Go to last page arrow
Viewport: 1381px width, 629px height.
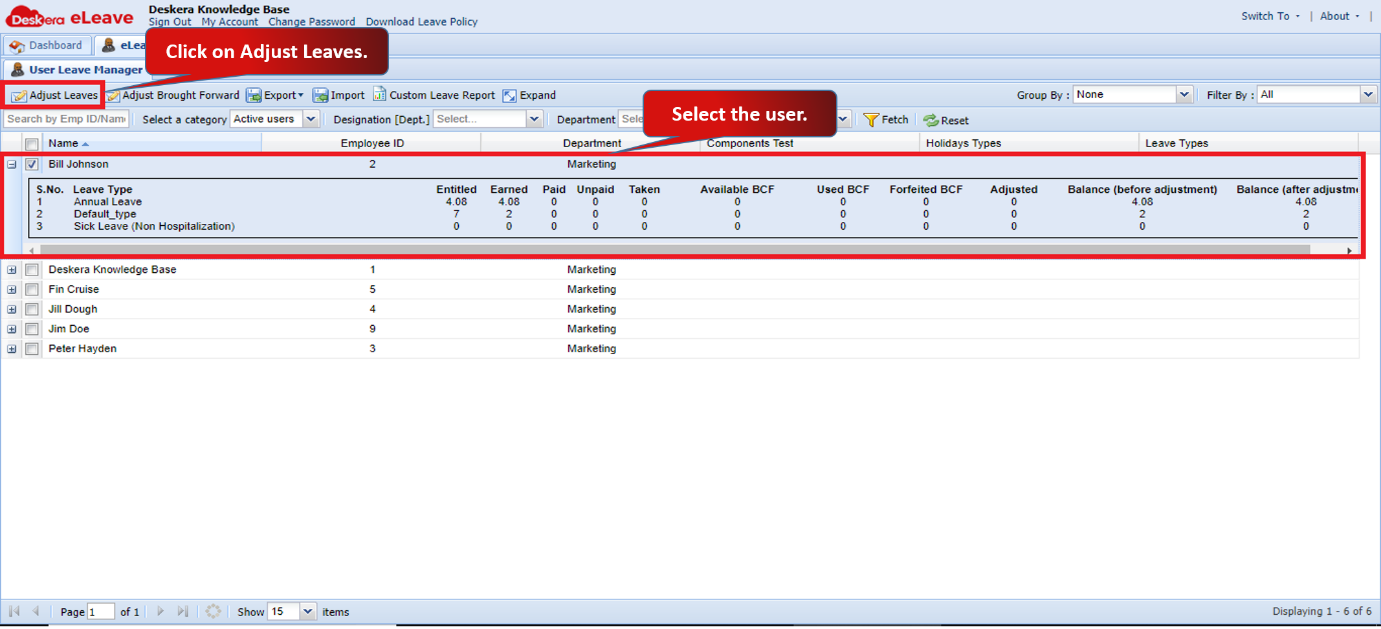click(182, 611)
